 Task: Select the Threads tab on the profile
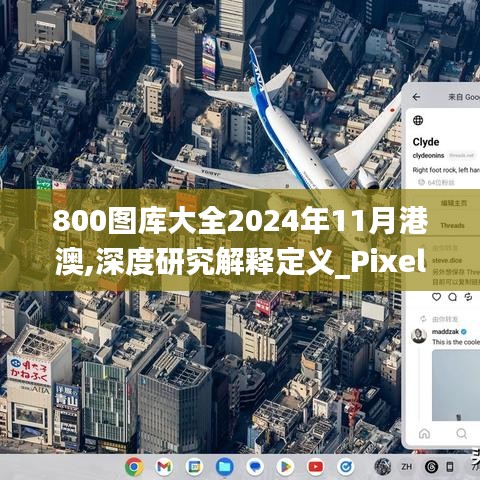point(452,226)
